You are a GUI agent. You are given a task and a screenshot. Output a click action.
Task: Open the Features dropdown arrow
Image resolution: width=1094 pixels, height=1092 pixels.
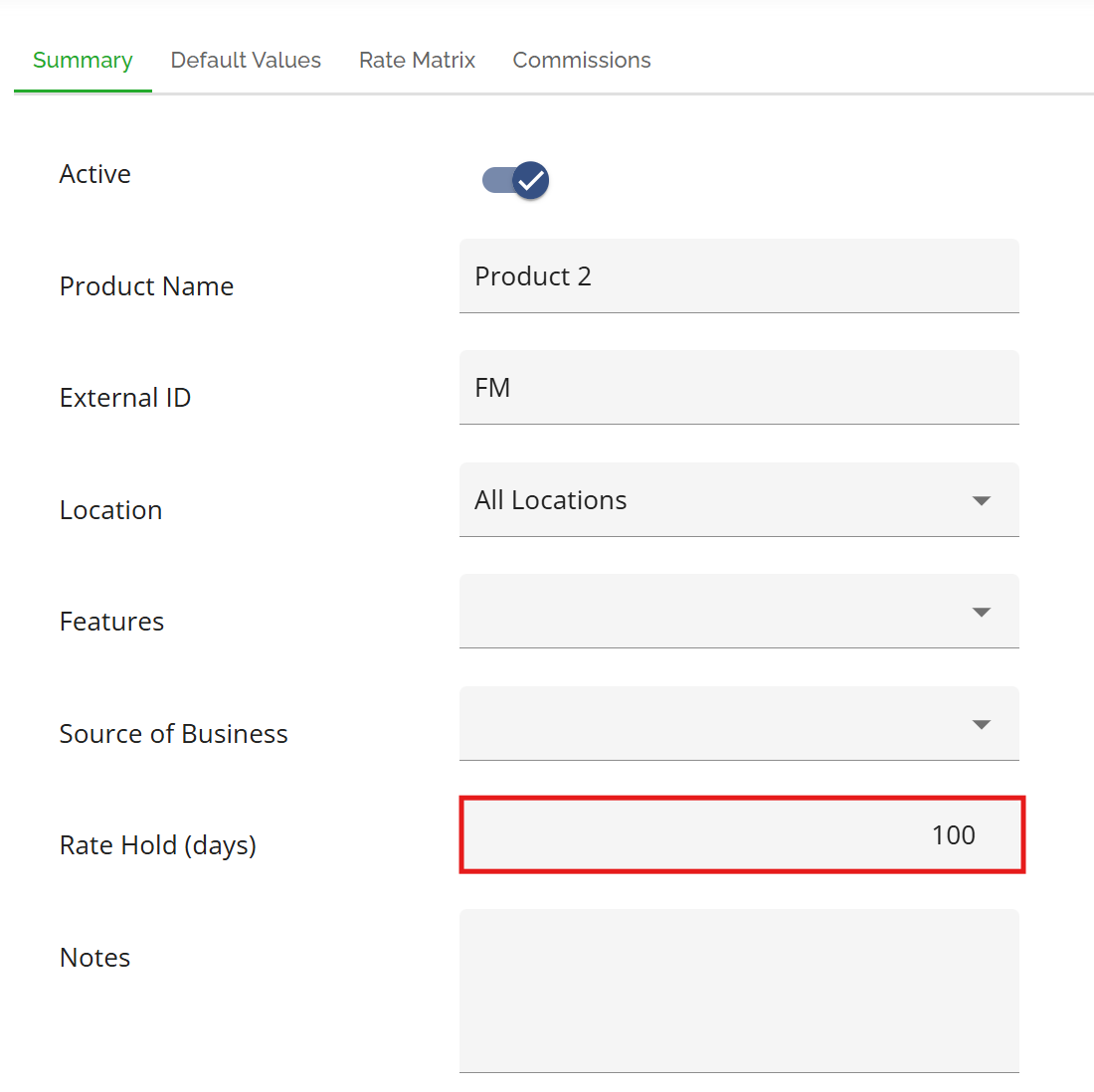point(981,612)
